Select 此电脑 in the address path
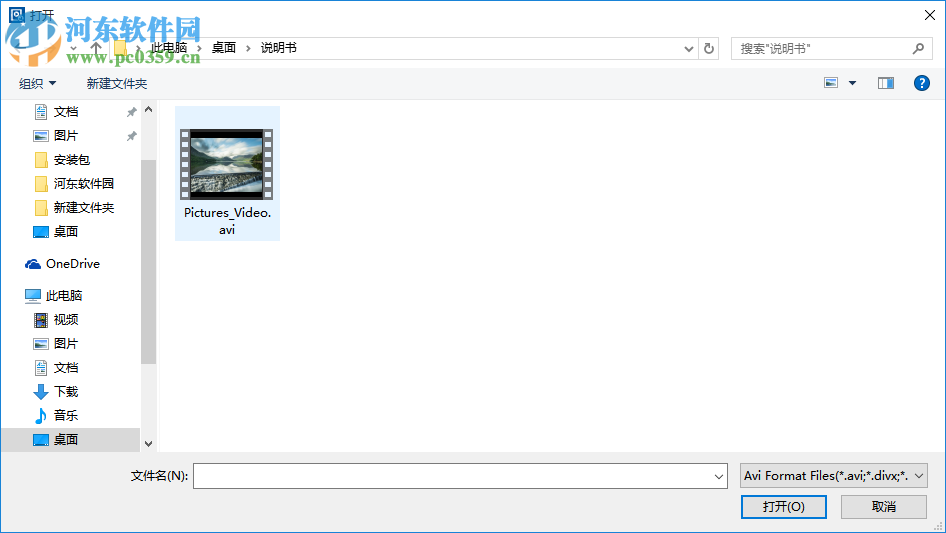This screenshot has height=533, width=946. point(169,48)
